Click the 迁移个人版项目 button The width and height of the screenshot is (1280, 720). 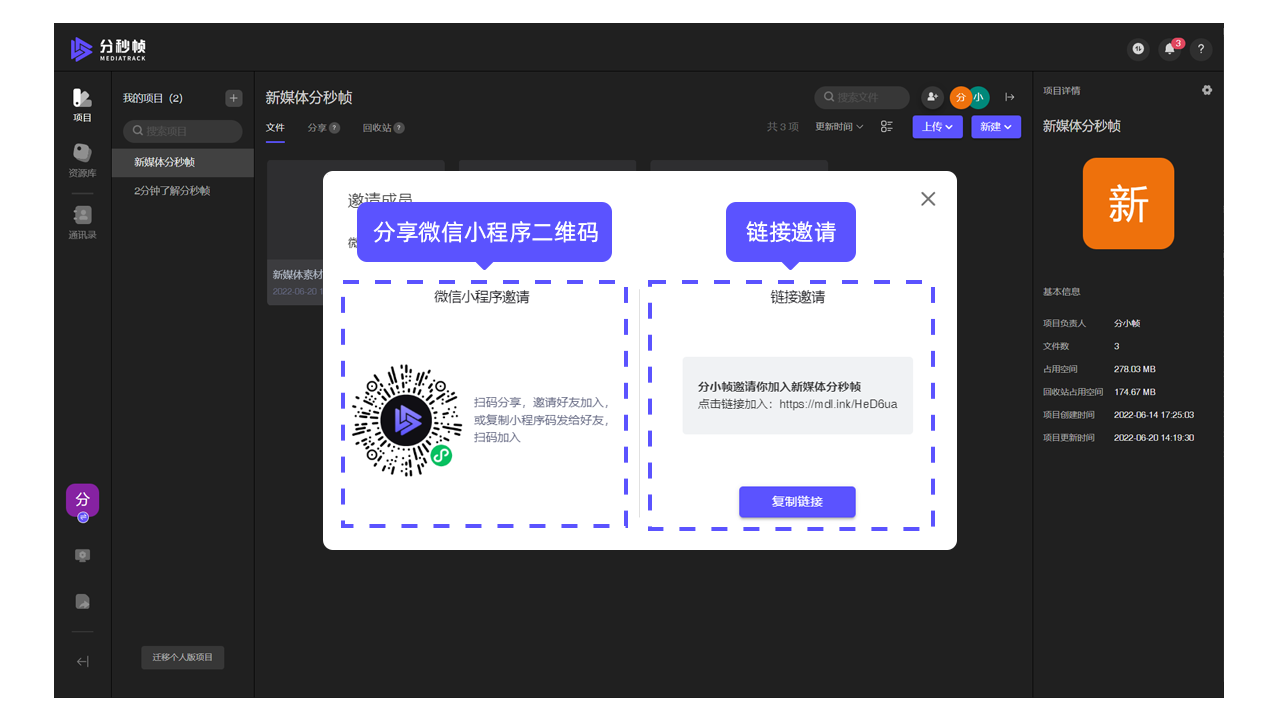pos(183,657)
